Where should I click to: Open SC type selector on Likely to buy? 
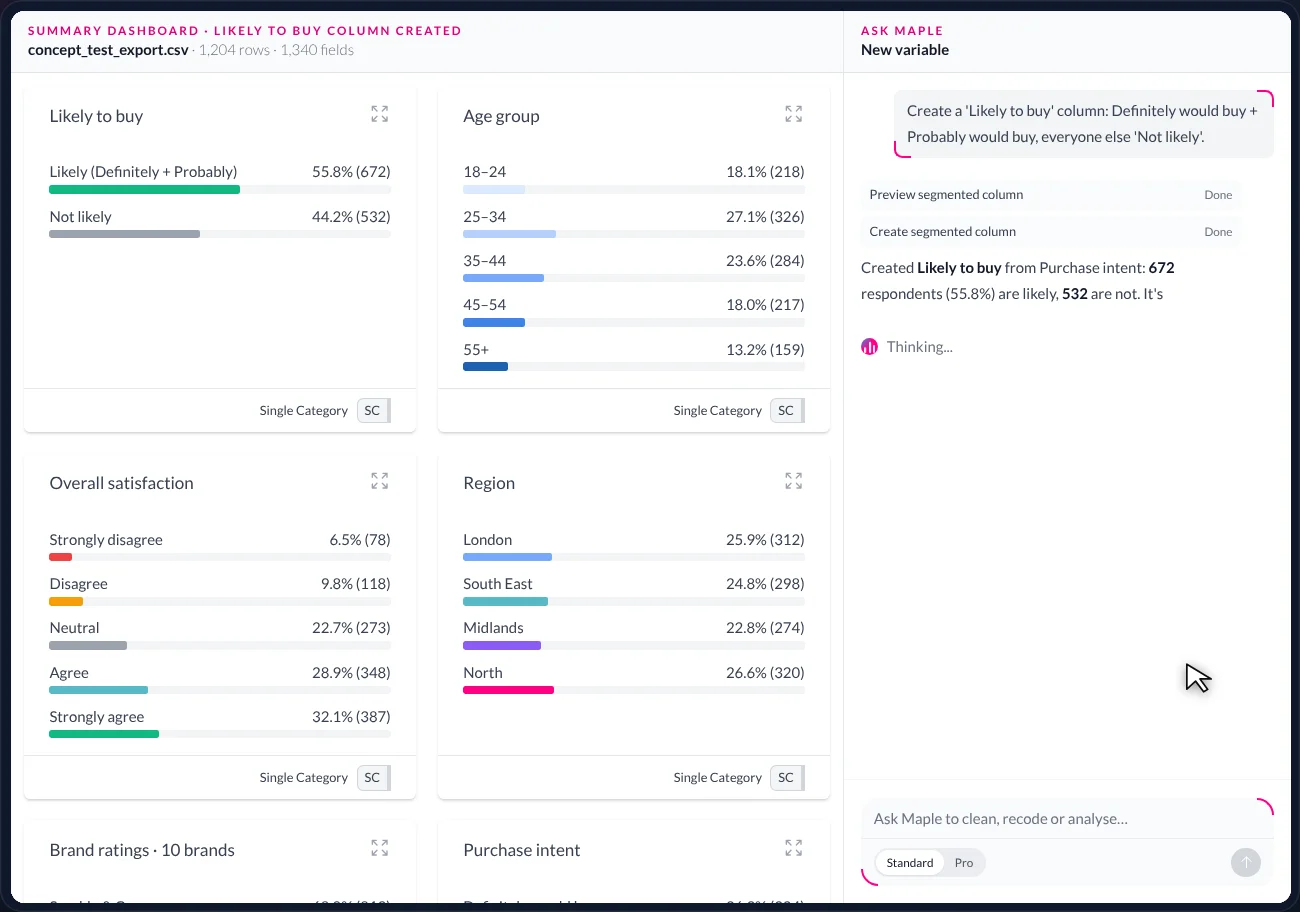tap(374, 410)
